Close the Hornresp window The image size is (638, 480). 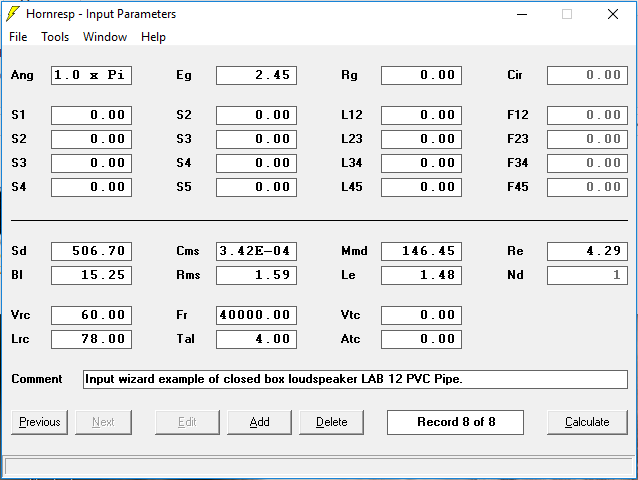click(x=613, y=14)
